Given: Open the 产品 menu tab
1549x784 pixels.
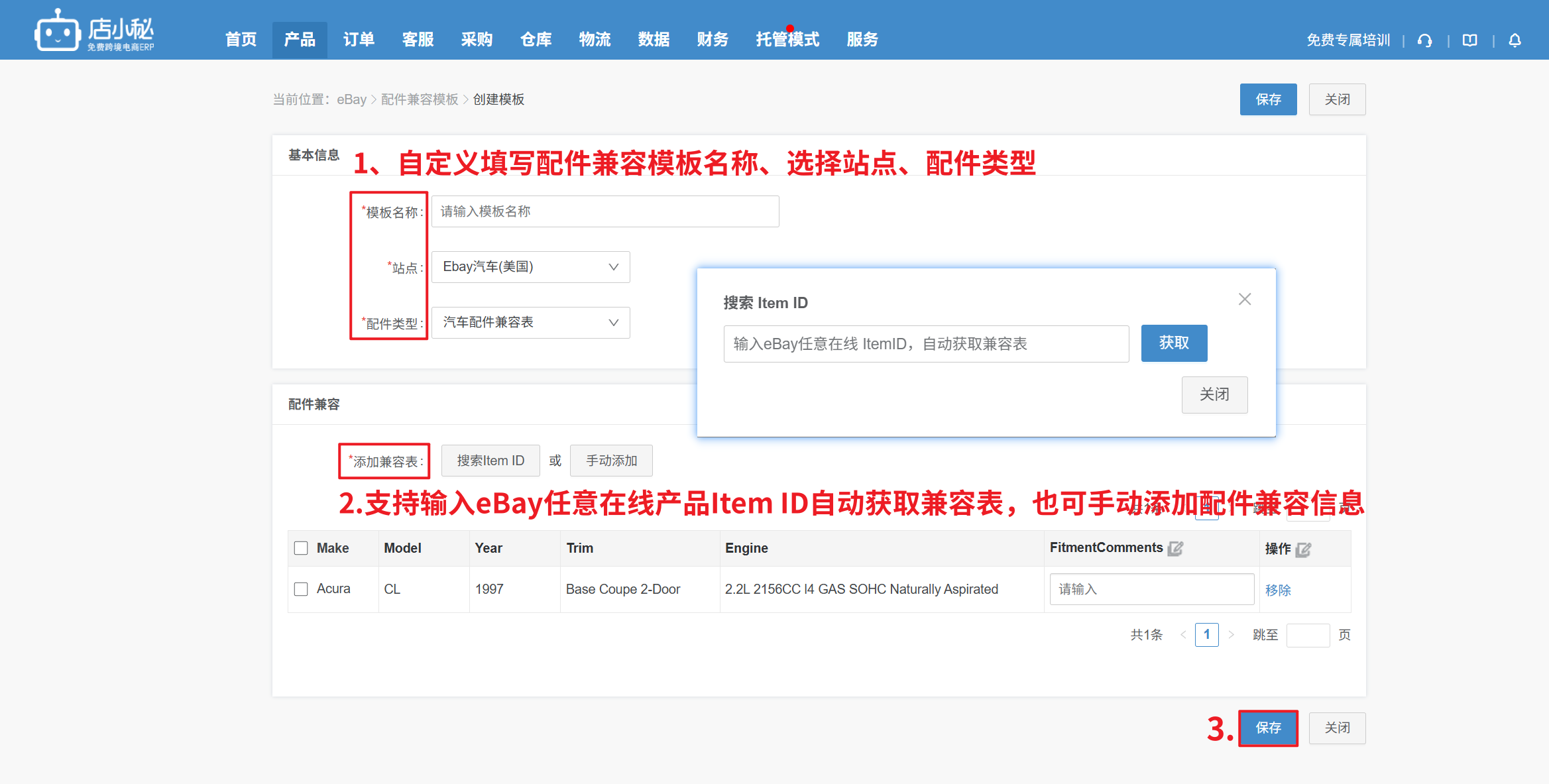Looking at the screenshot, I should (x=300, y=40).
